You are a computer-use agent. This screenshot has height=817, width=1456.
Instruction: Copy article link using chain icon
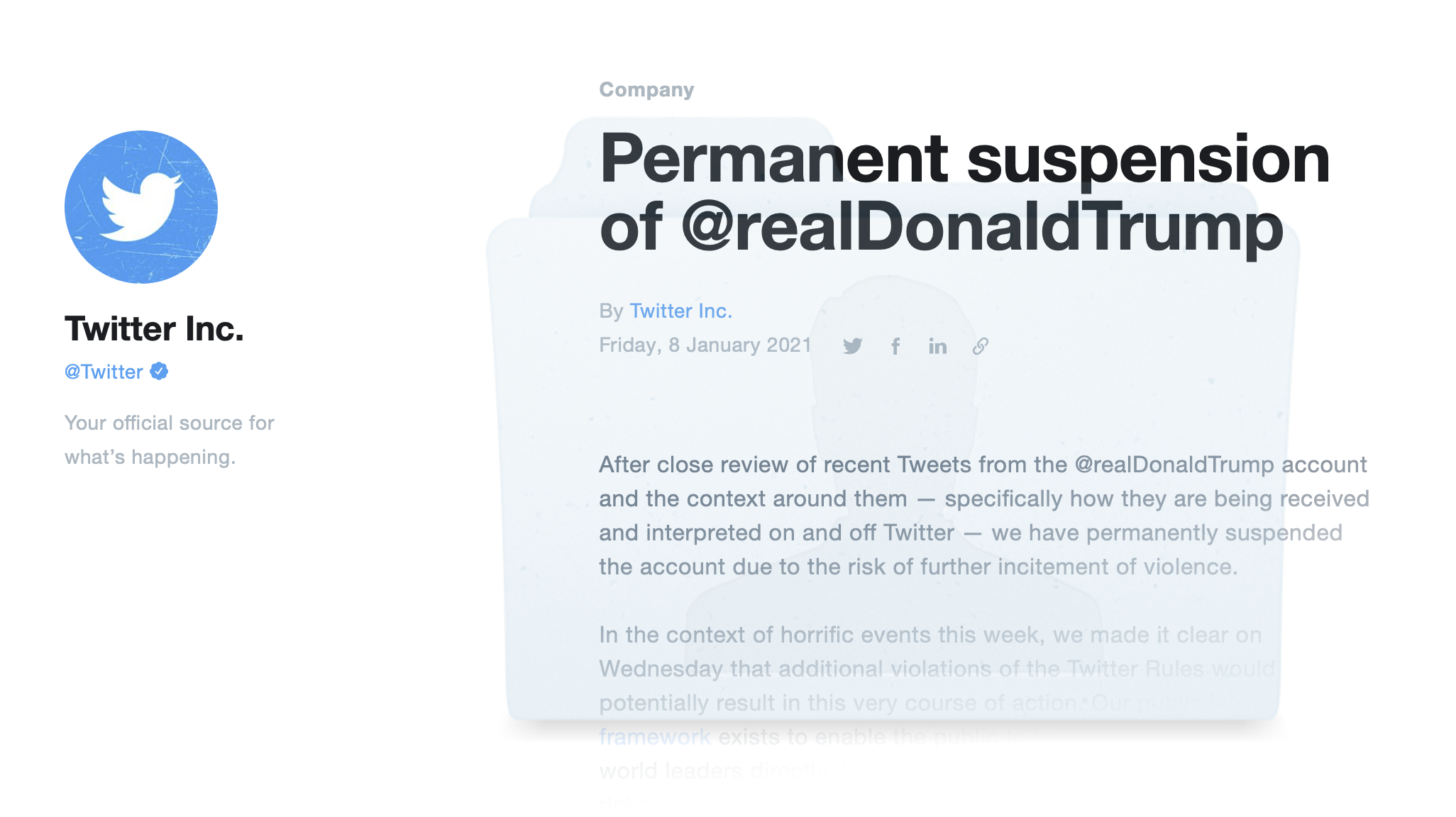tap(980, 346)
